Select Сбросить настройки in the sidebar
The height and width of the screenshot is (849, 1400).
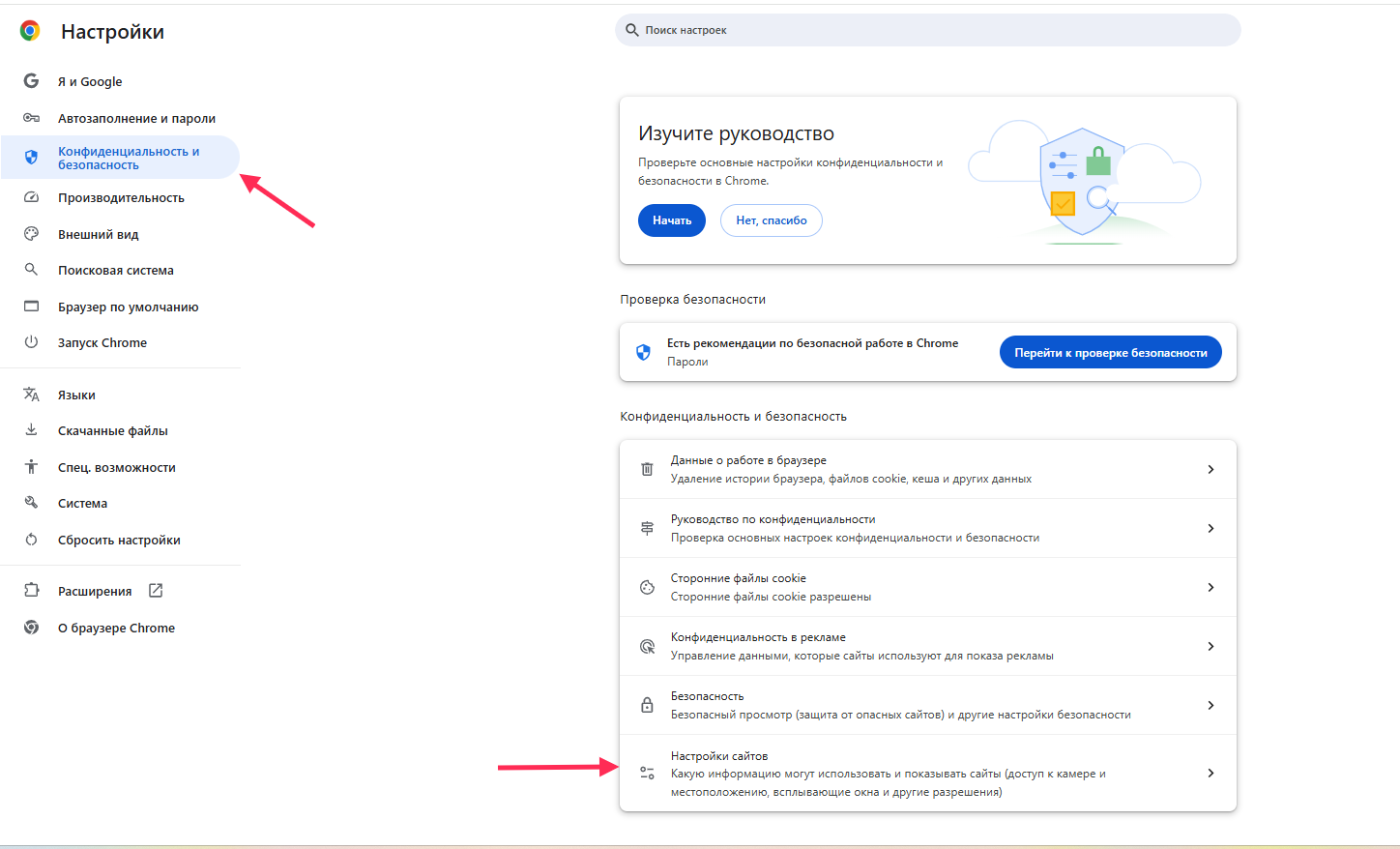pyautogui.click(x=119, y=540)
